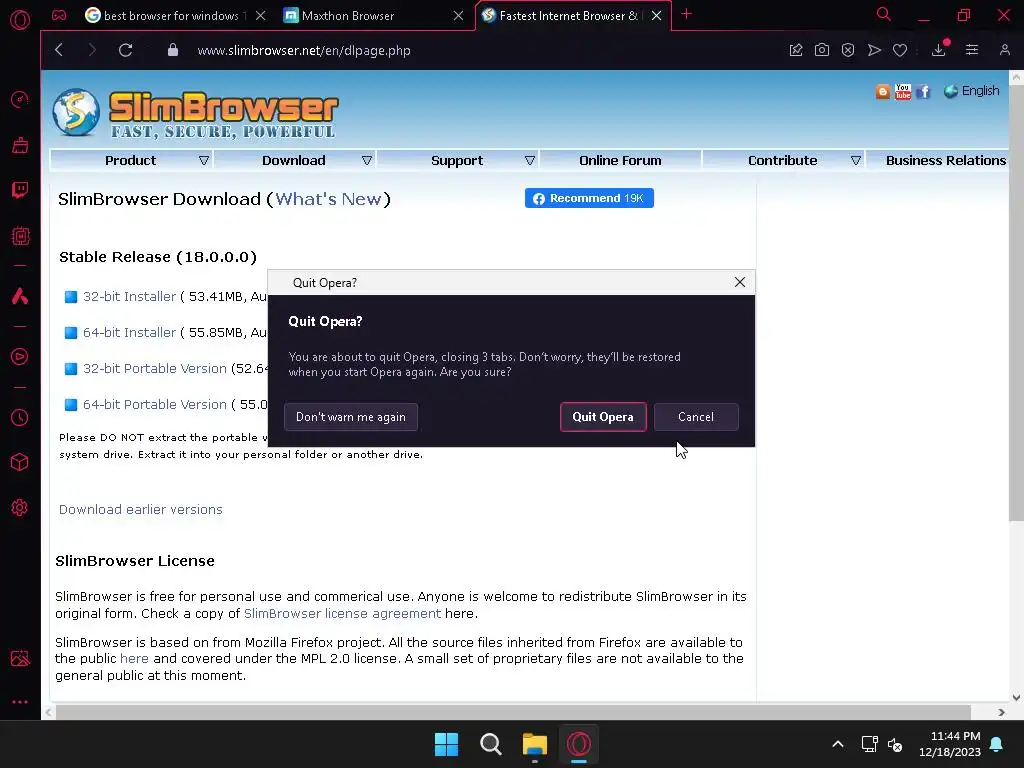The width and height of the screenshot is (1024, 768).
Task: Go back to previous page
Action: (x=59, y=50)
